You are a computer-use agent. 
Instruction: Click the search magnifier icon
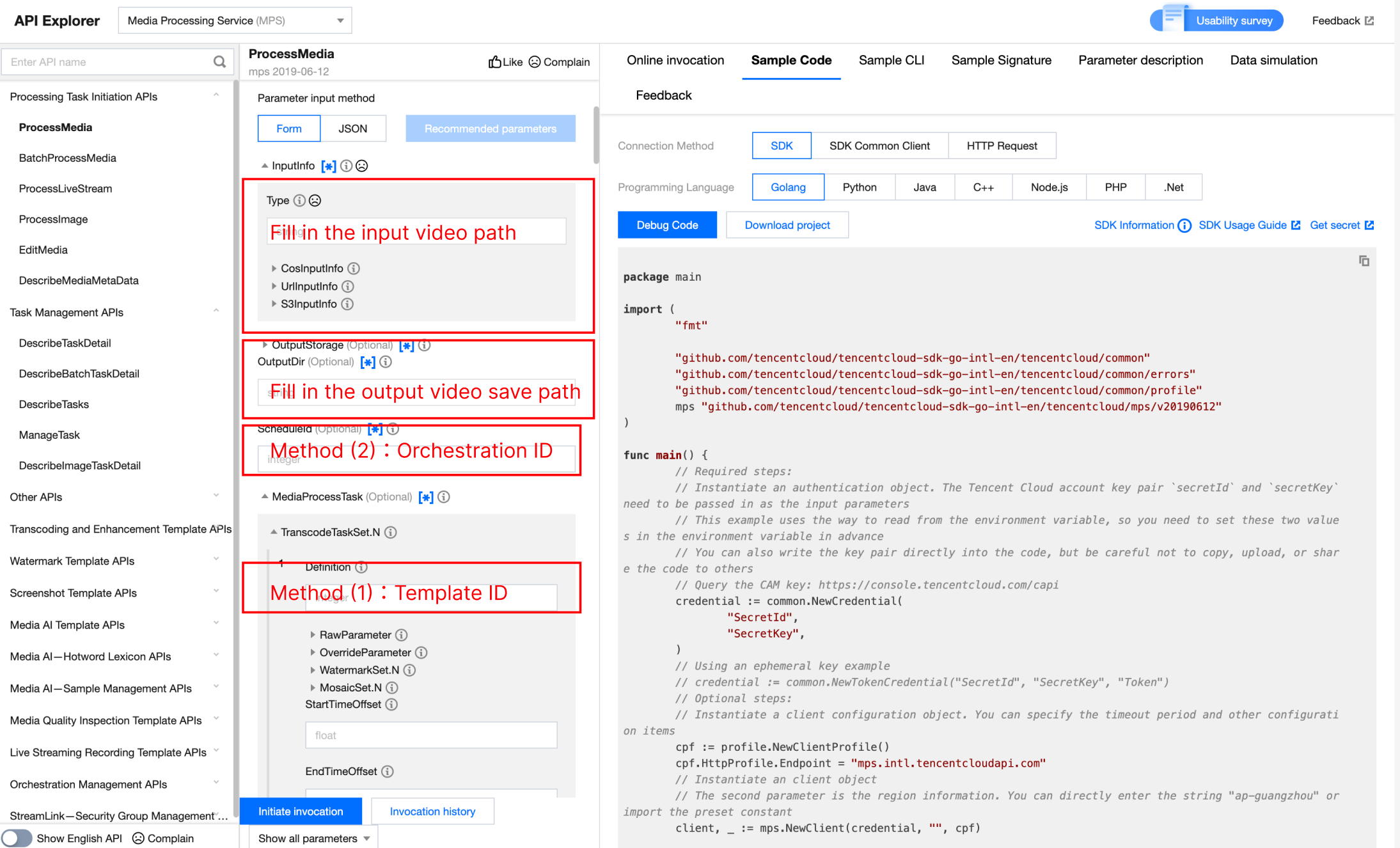[219, 62]
